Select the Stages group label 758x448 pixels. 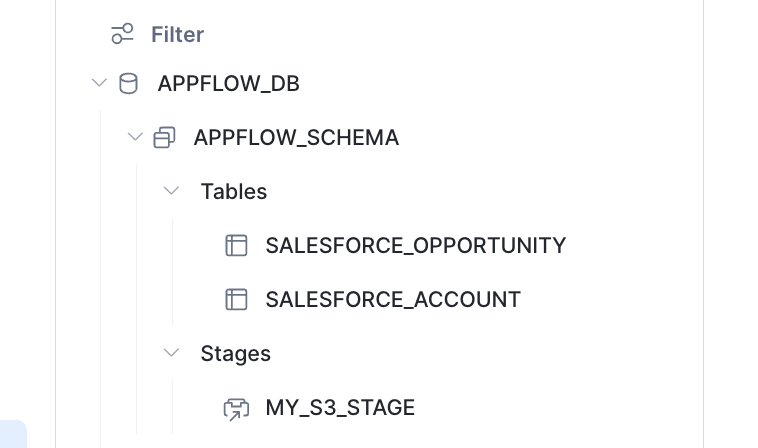(235, 354)
